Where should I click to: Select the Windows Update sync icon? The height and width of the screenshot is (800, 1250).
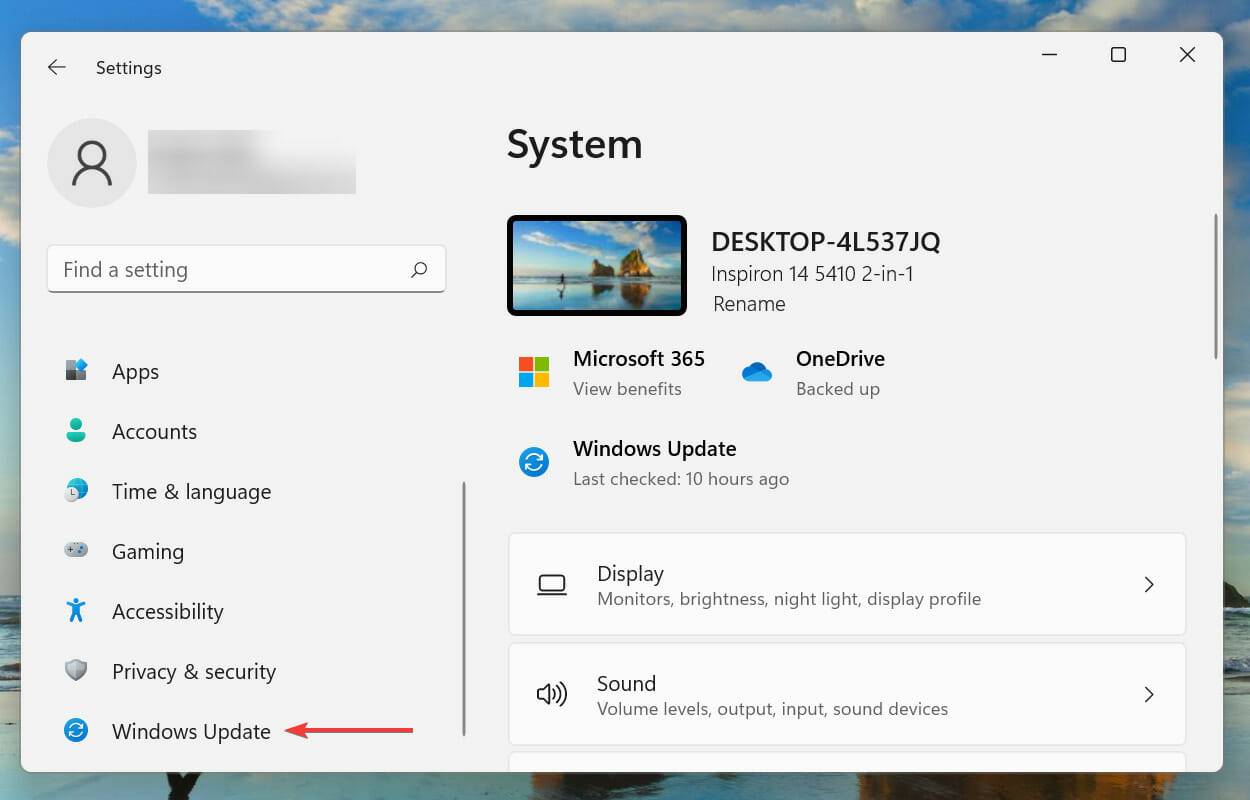tap(76, 731)
